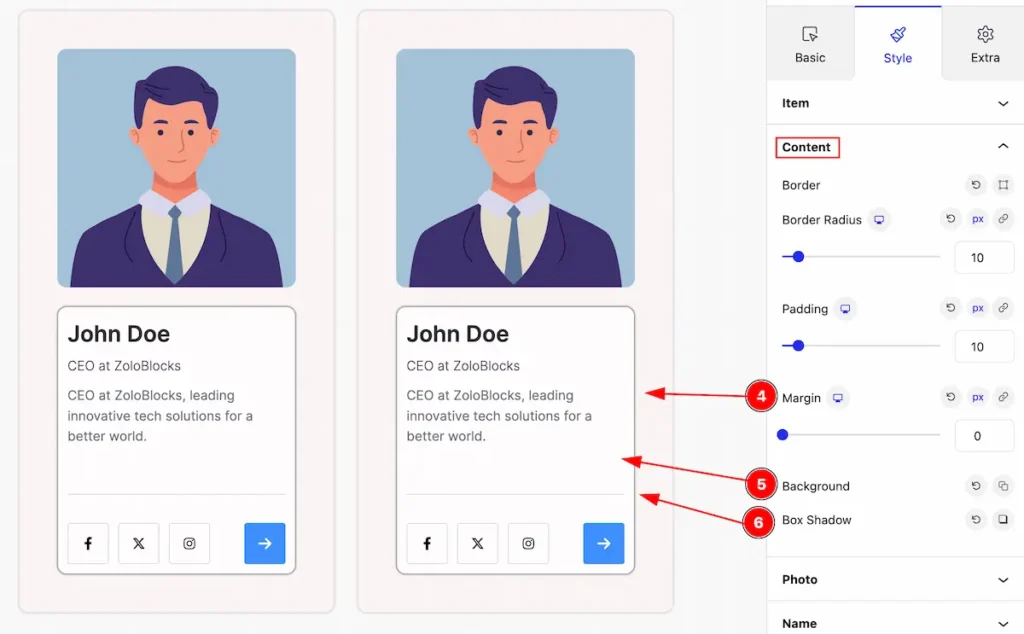
Task: Select the first card's profile photo
Action: coord(176,168)
